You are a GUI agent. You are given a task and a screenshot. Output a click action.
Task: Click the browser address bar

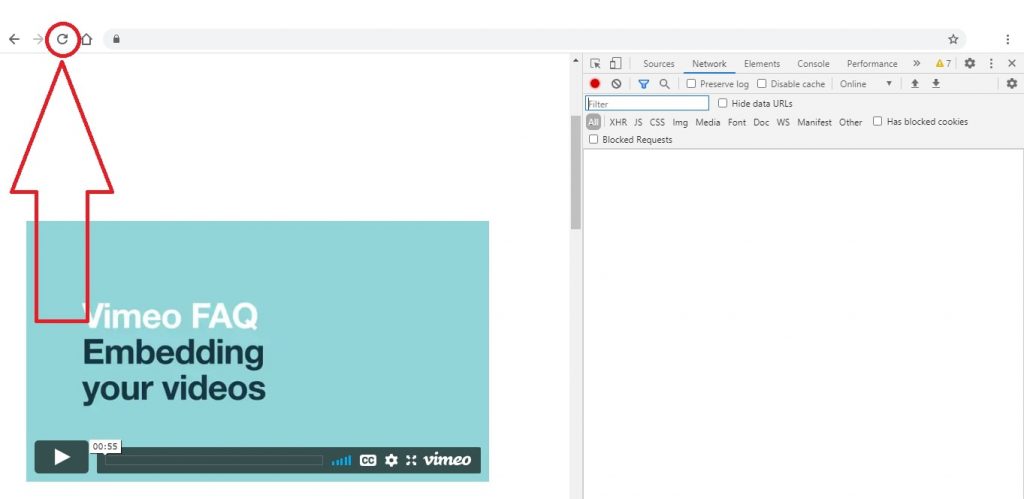click(534, 39)
